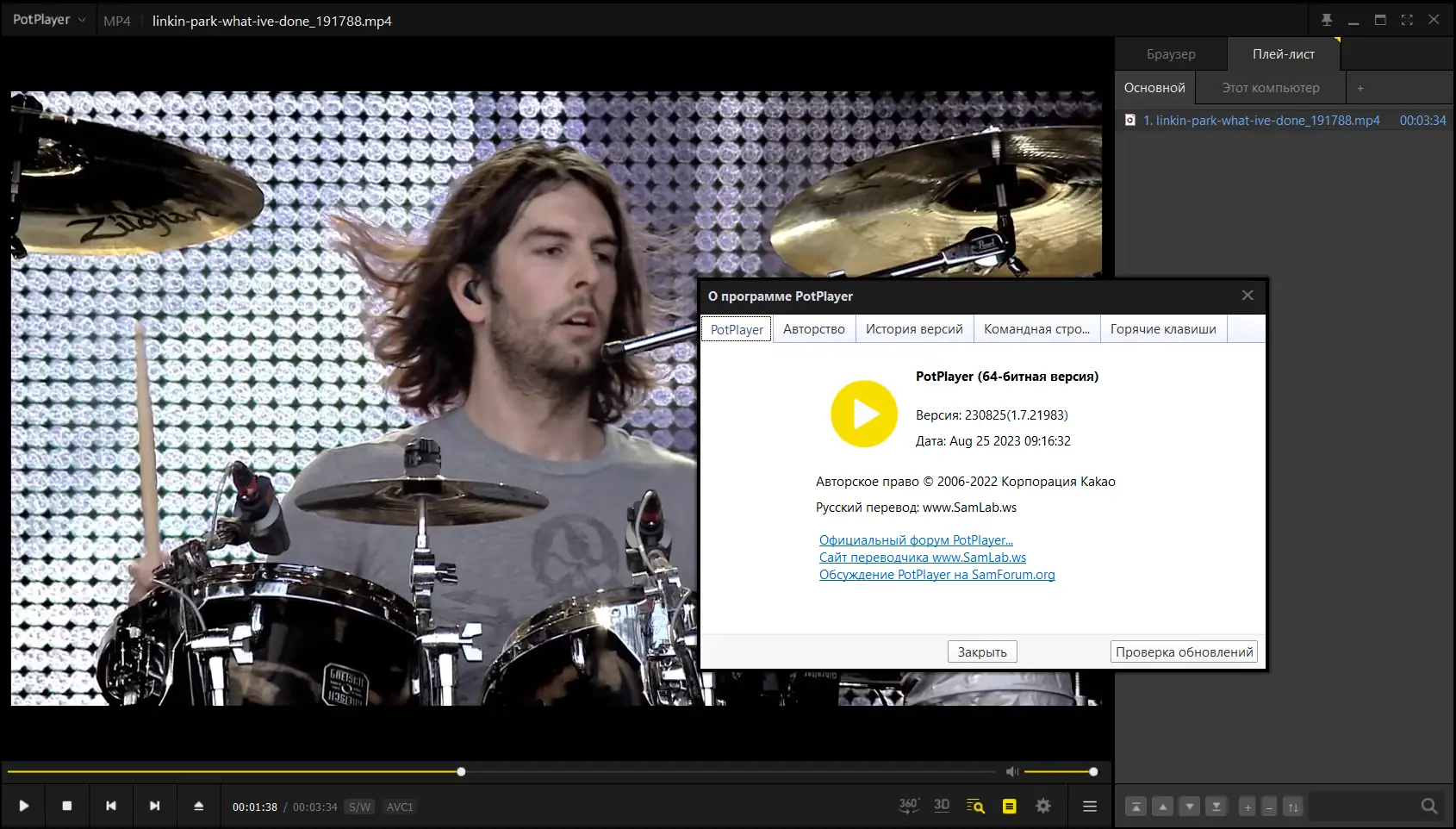Open the playlist sort options button

coord(1293,807)
